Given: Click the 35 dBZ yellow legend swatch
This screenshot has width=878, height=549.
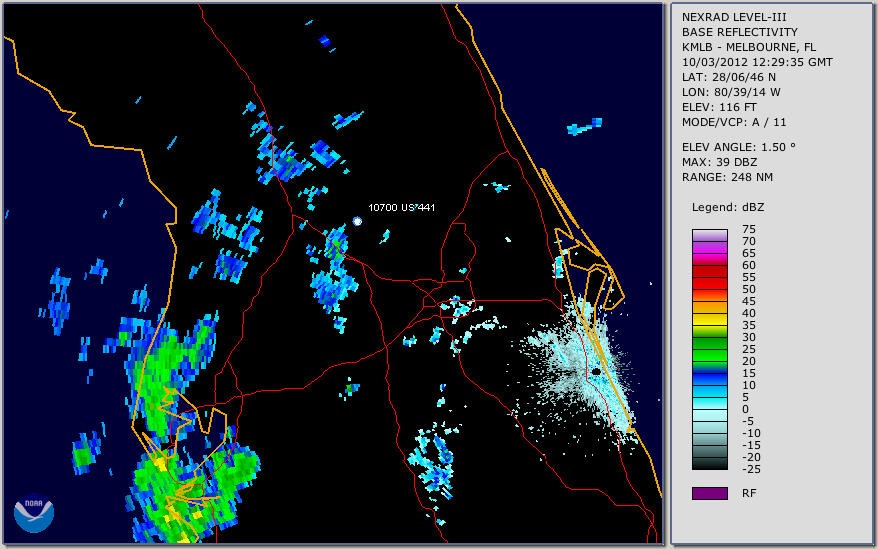Looking at the screenshot, I should click(709, 319).
